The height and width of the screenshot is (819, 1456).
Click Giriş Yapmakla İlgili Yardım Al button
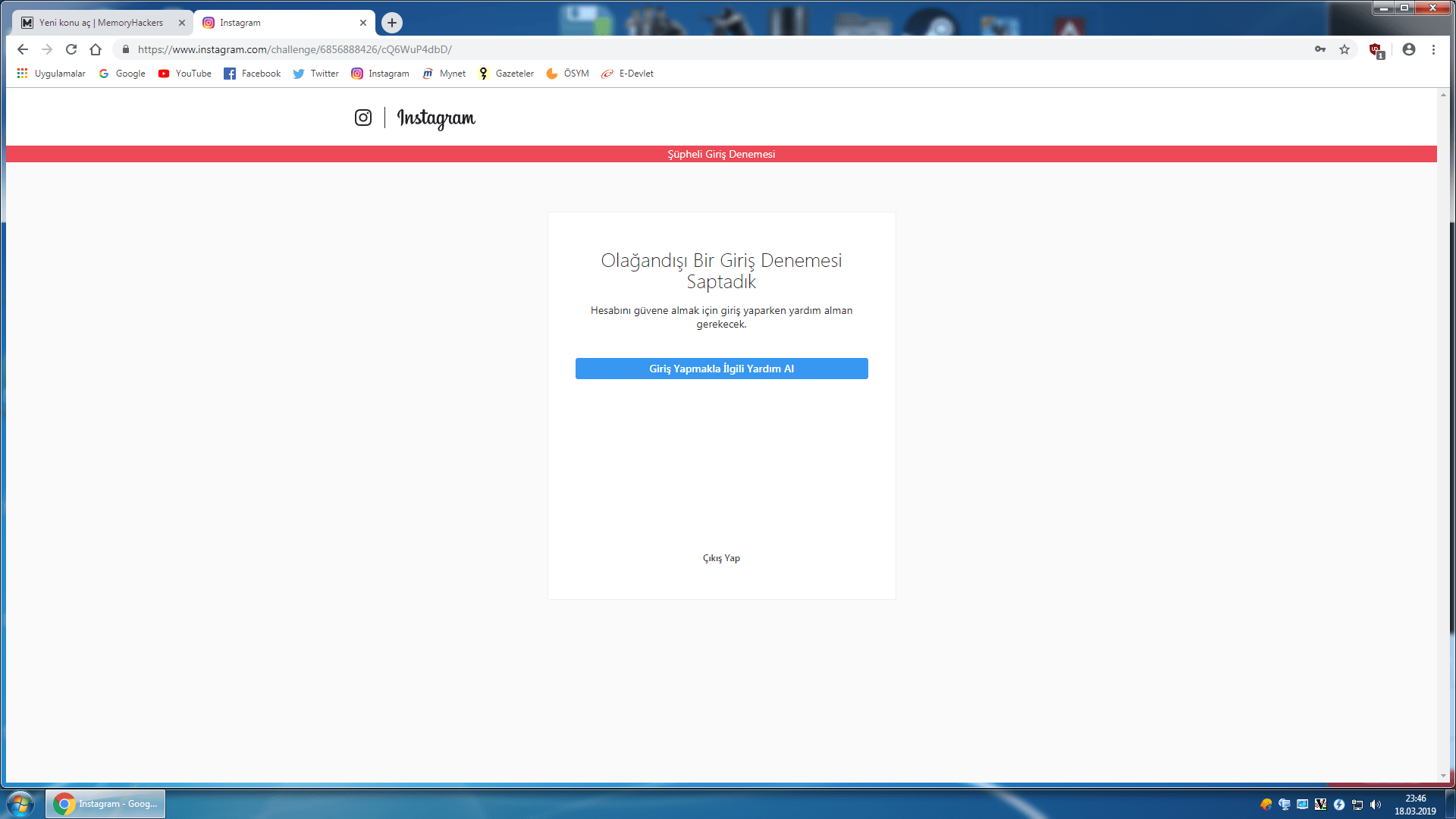(721, 369)
